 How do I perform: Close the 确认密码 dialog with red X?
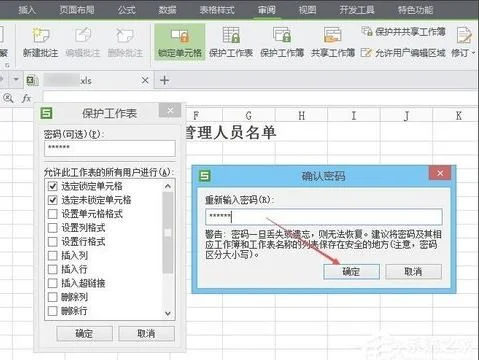point(440,173)
